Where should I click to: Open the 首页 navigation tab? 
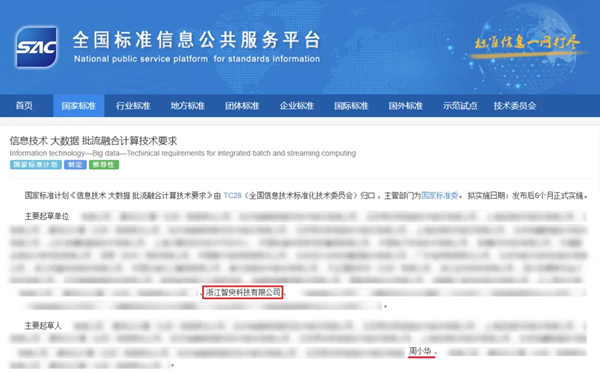coord(24,106)
